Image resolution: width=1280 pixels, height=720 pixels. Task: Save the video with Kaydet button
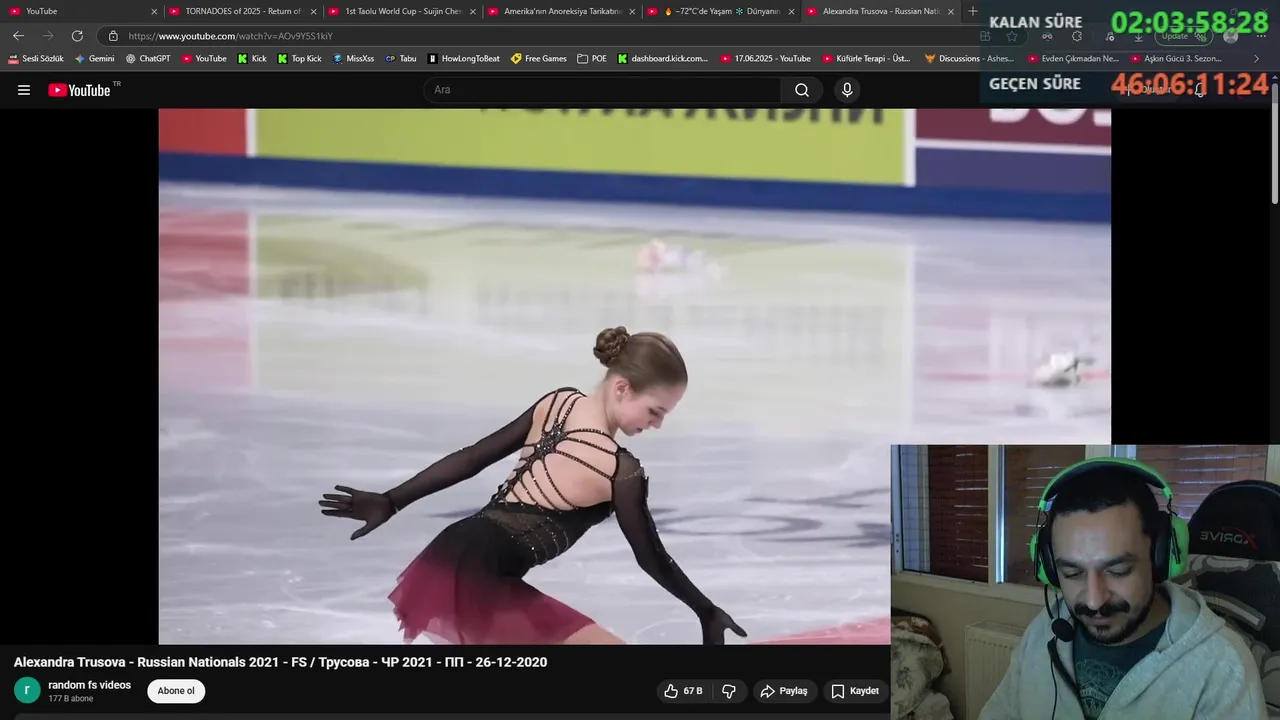click(856, 691)
